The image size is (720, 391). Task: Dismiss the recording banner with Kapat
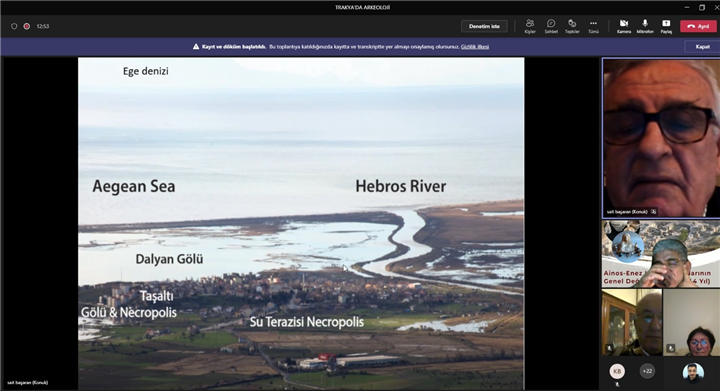click(x=702, y=47)
